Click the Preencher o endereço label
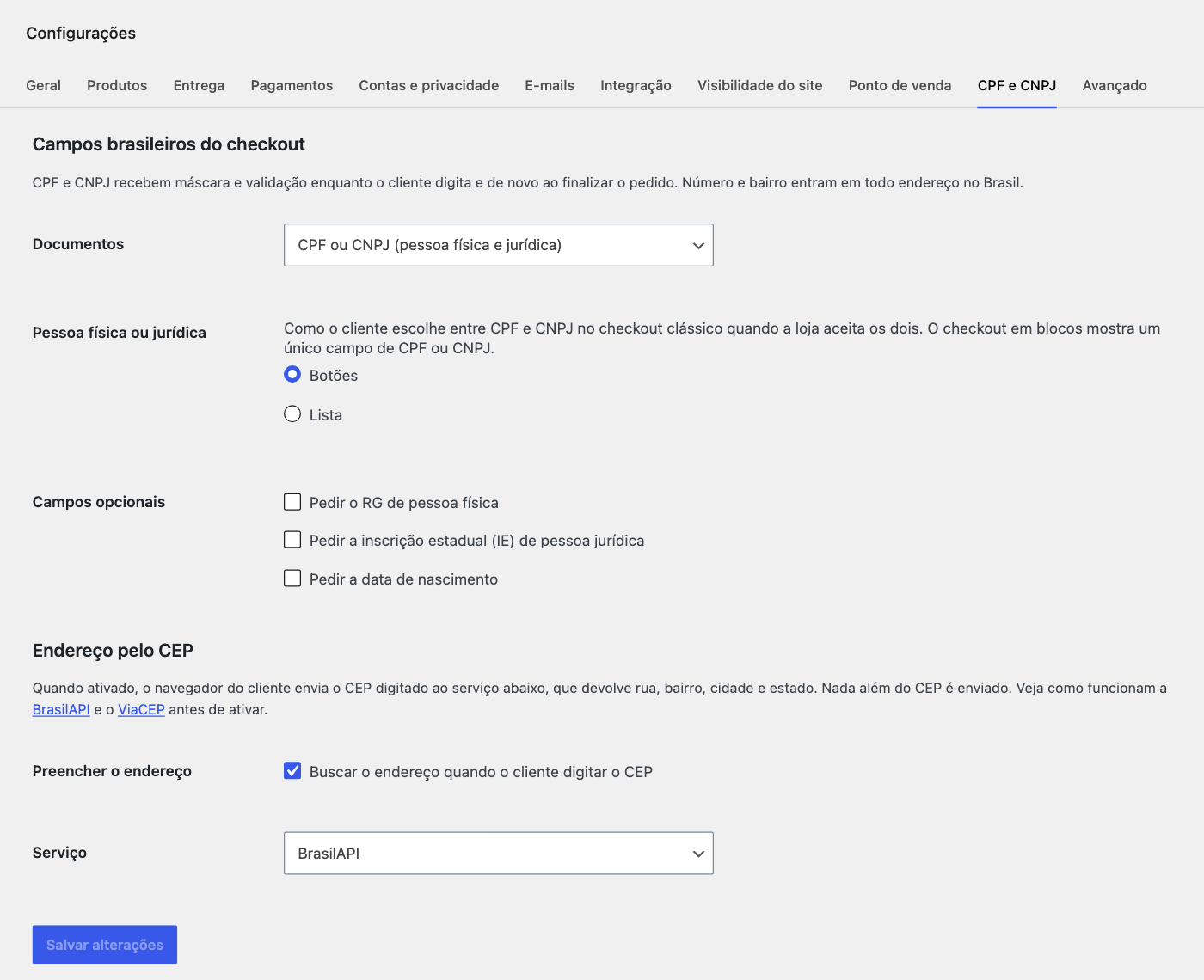 click(112, 771)
